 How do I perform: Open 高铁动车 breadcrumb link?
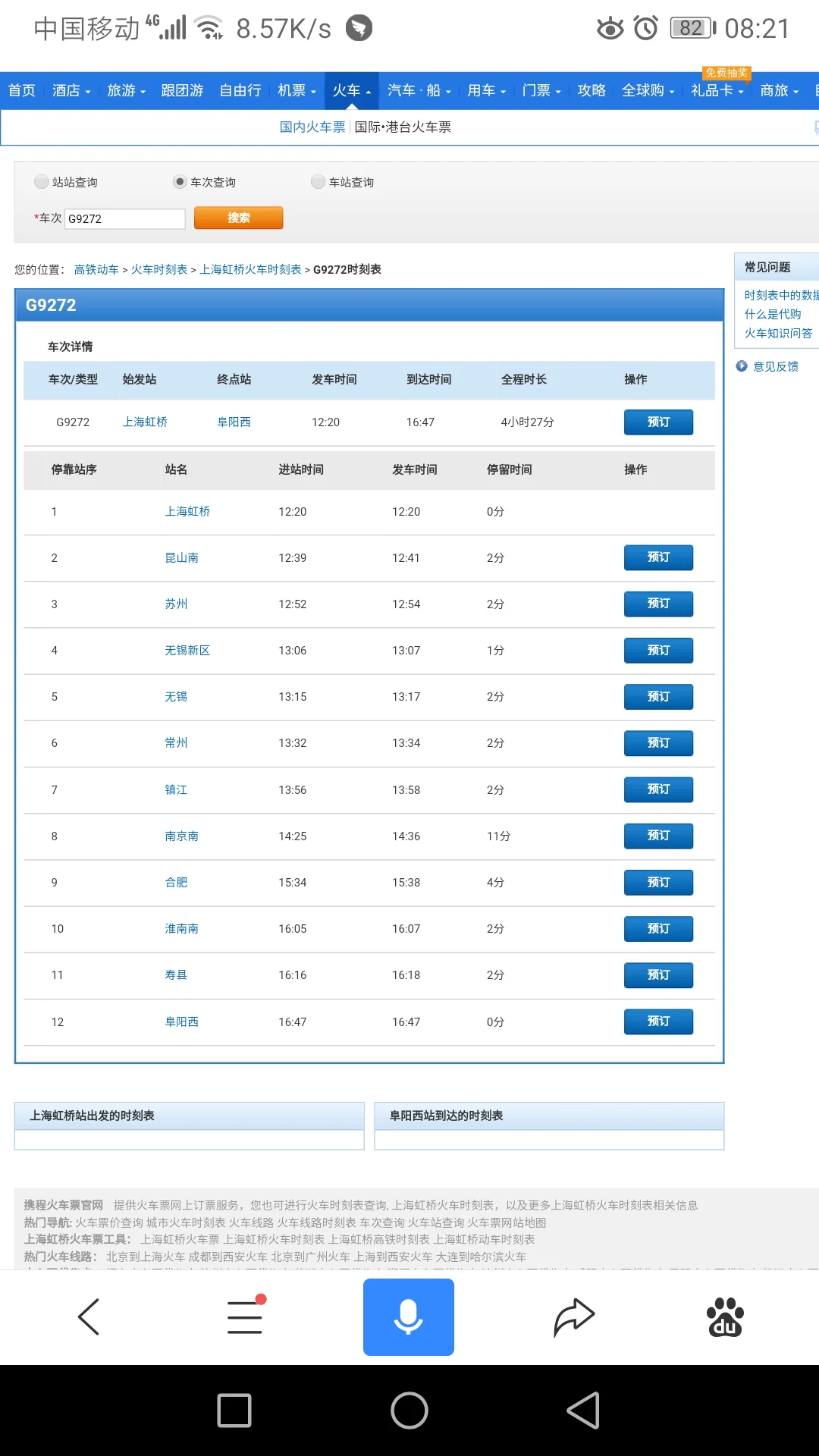click(x=96, y=269)
